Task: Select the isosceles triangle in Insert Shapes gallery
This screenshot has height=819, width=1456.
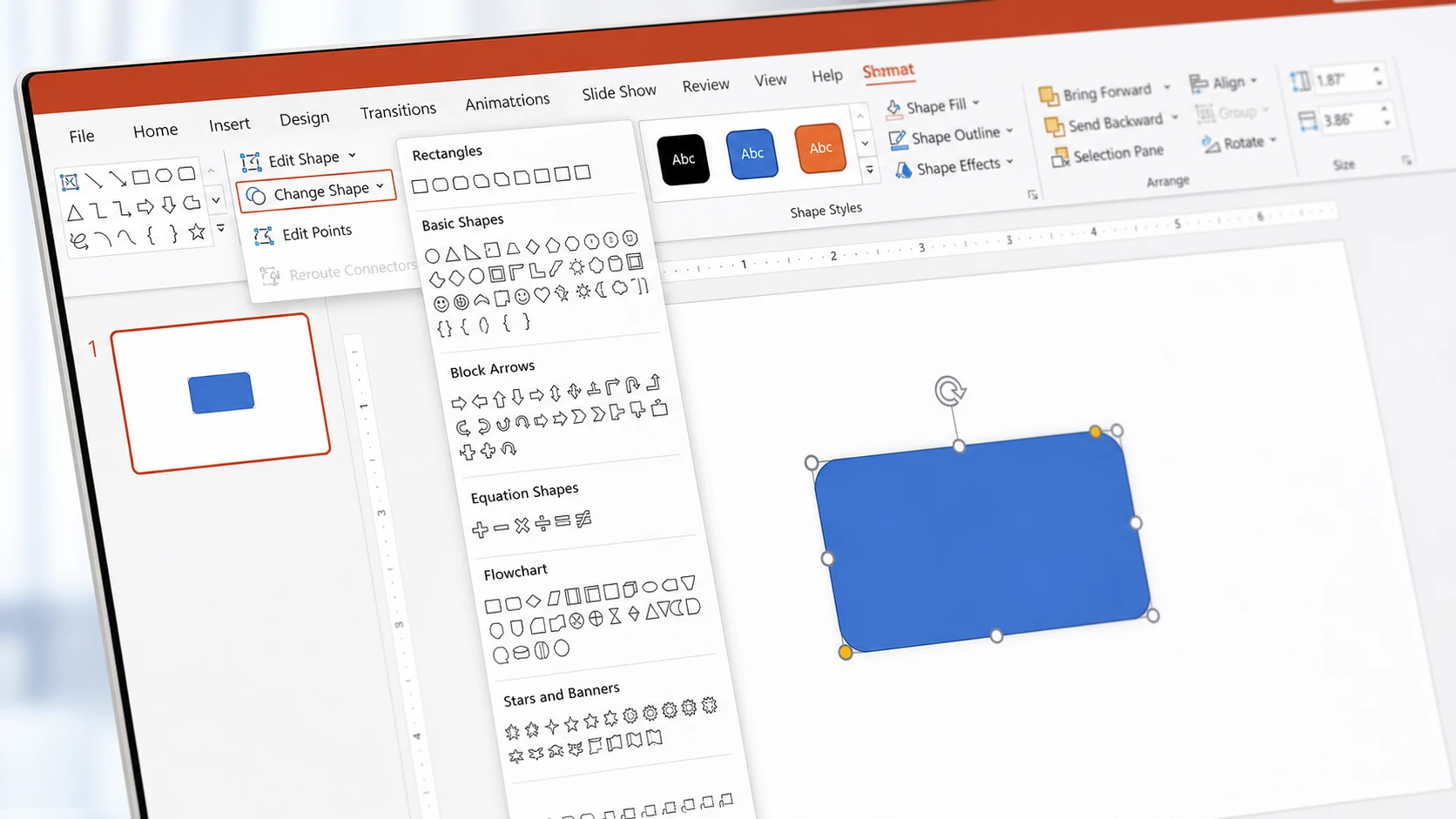Action: point(76,212)
